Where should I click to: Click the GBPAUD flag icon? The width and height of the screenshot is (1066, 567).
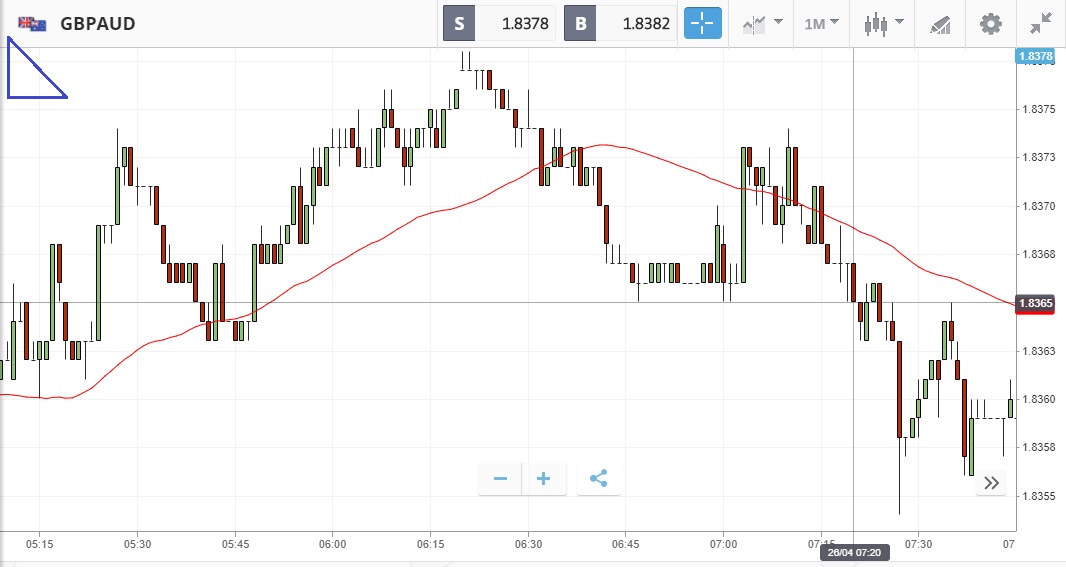[x=32, y=23]
